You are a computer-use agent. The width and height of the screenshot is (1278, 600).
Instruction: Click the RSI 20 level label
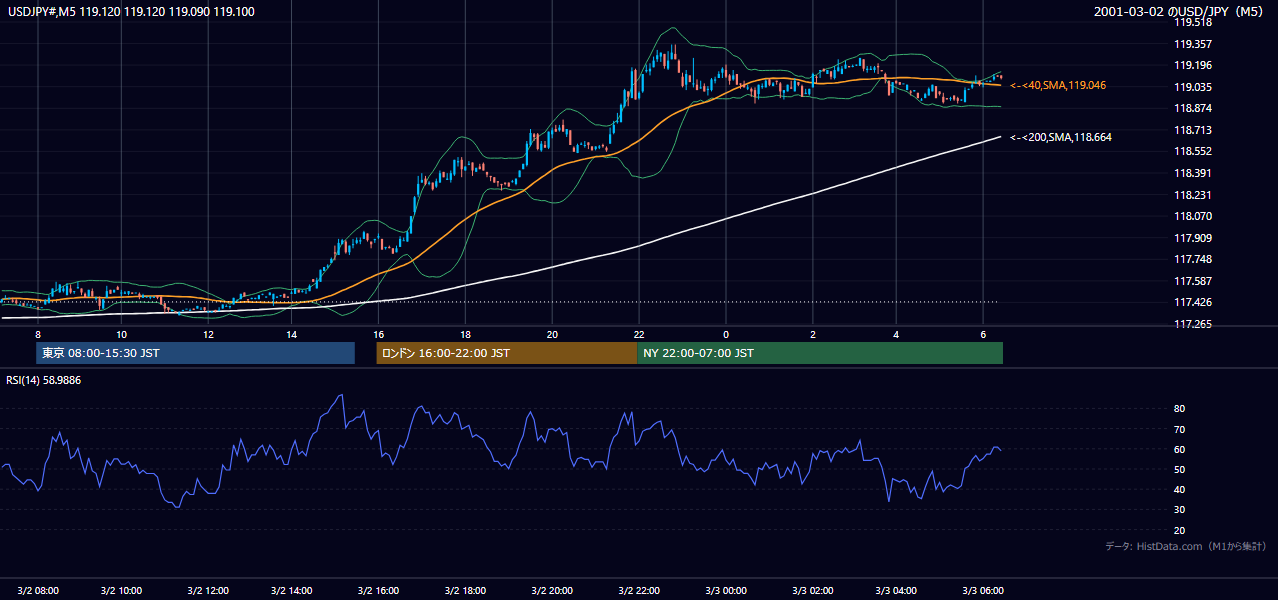coord(1179,530)
